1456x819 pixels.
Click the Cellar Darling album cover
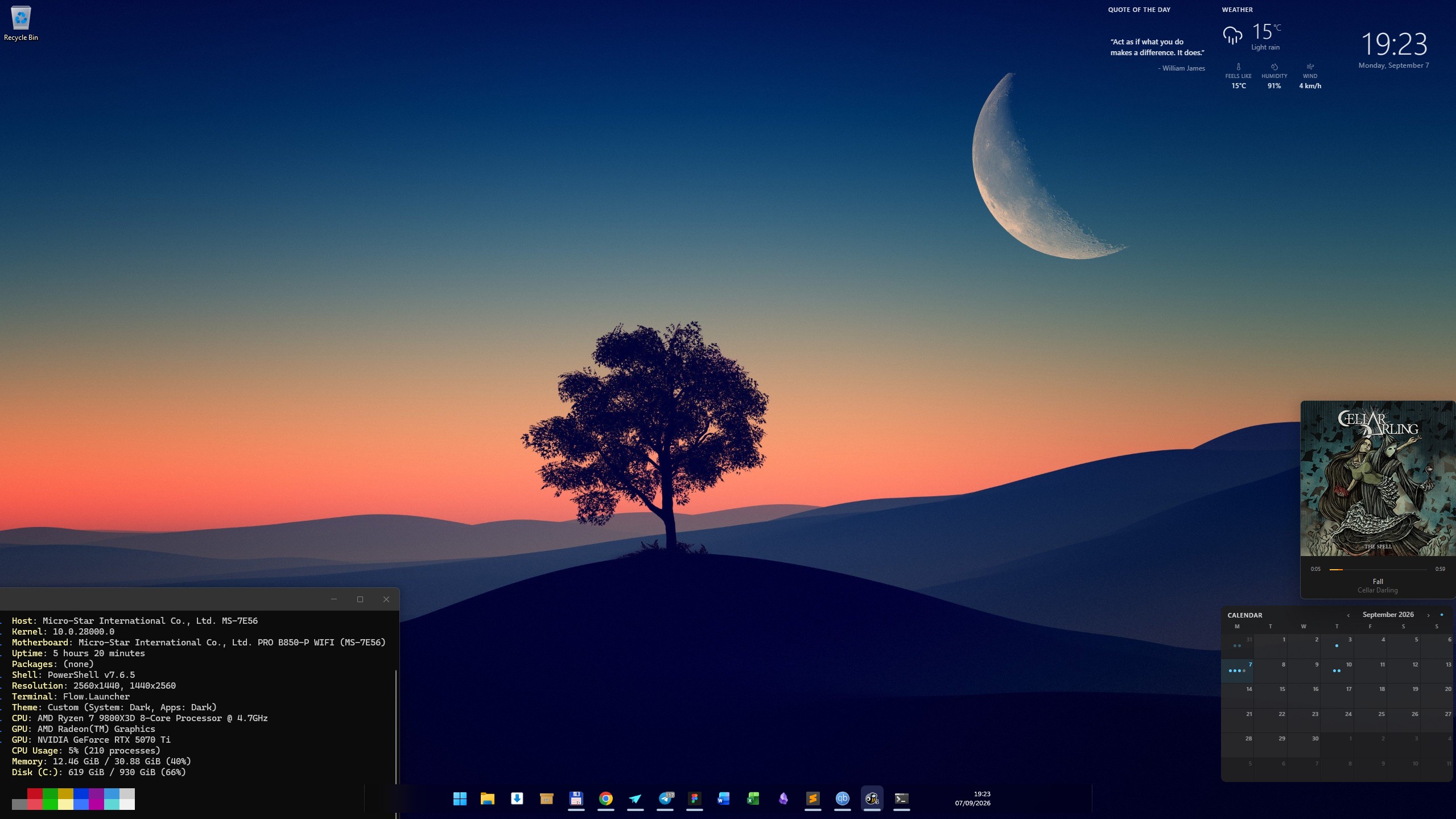point(1377,479)
